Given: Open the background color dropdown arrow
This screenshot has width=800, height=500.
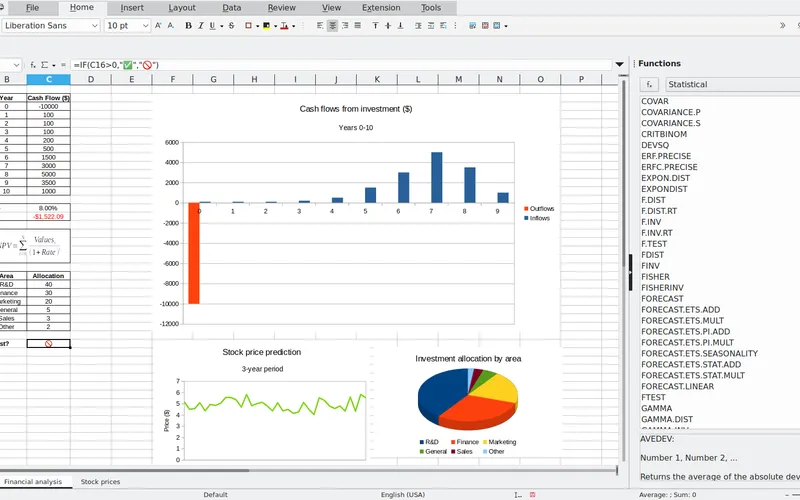Looking at the screenshot, I should pyautogui.click(x=276, y=26).
